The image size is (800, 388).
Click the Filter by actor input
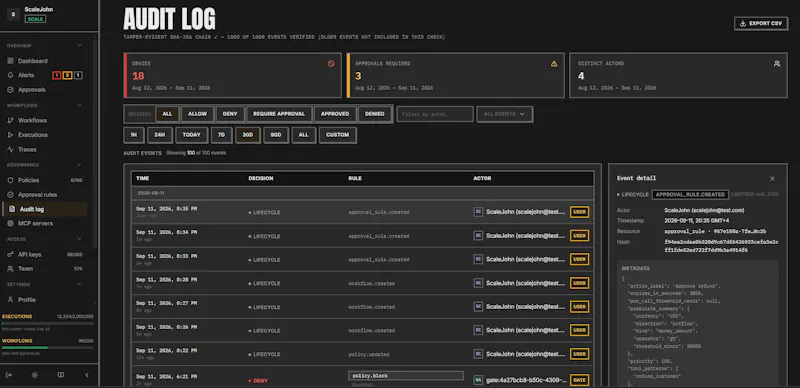(435, 114)
